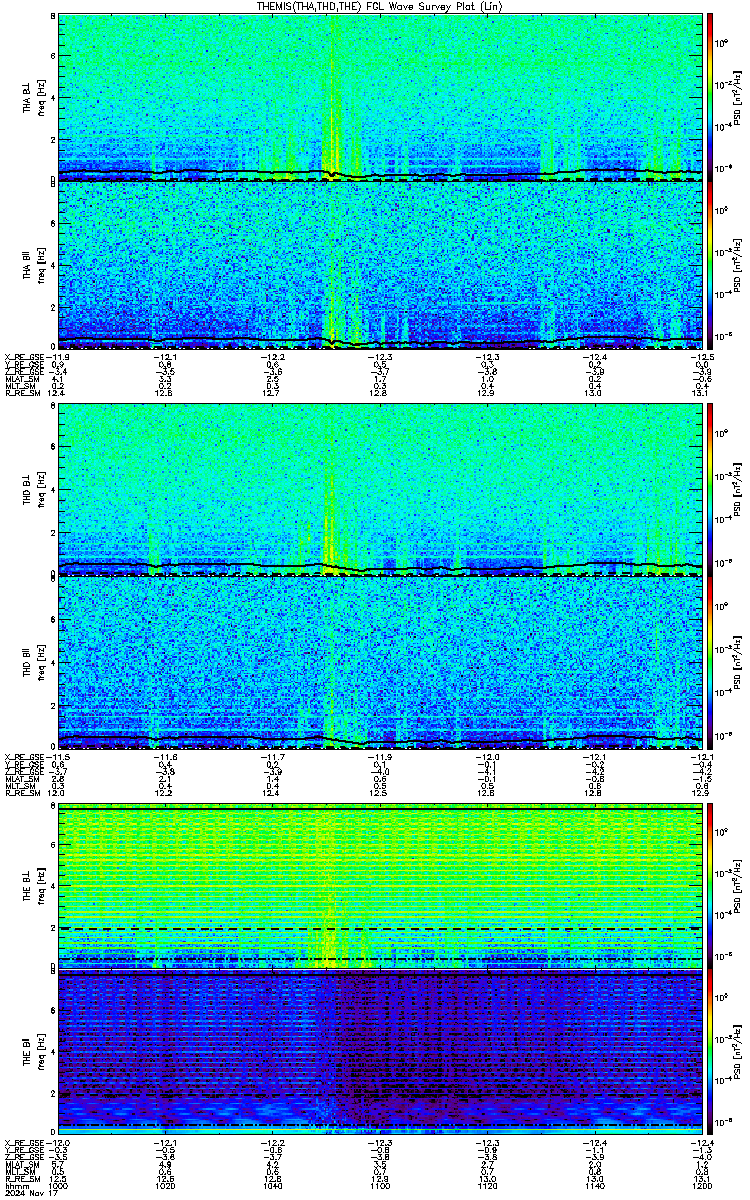This screenshot has height=1200, width=750.
Task: Click the THA Bll color bar
Action: (710, 264)
